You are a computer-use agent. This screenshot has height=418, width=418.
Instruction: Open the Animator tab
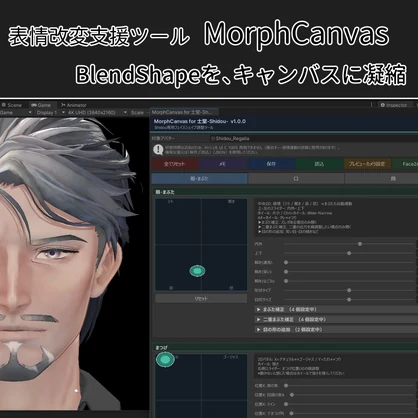74,105
